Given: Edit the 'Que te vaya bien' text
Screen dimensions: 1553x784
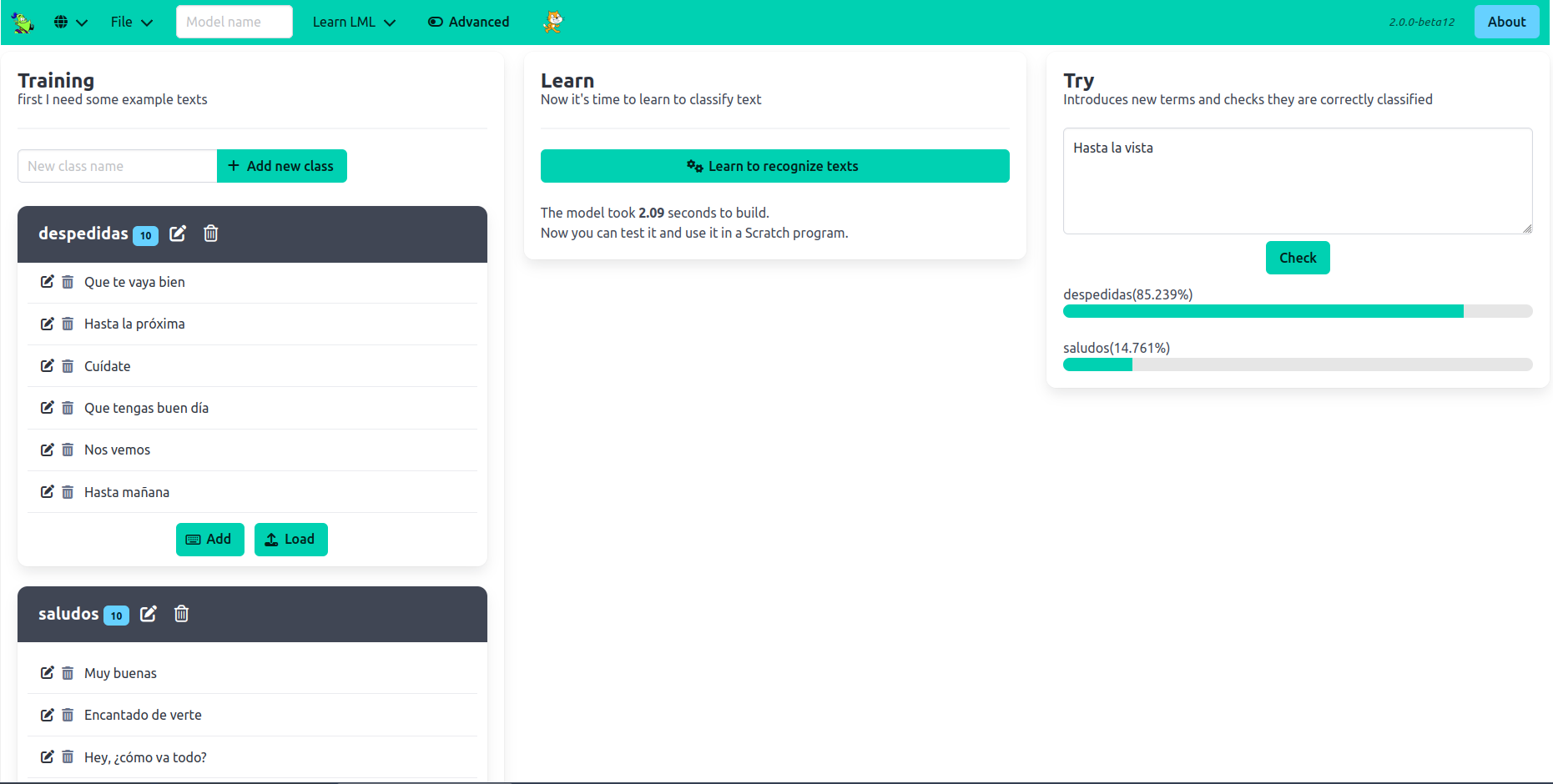Looking at the screenshot, I should coord(48,282).
